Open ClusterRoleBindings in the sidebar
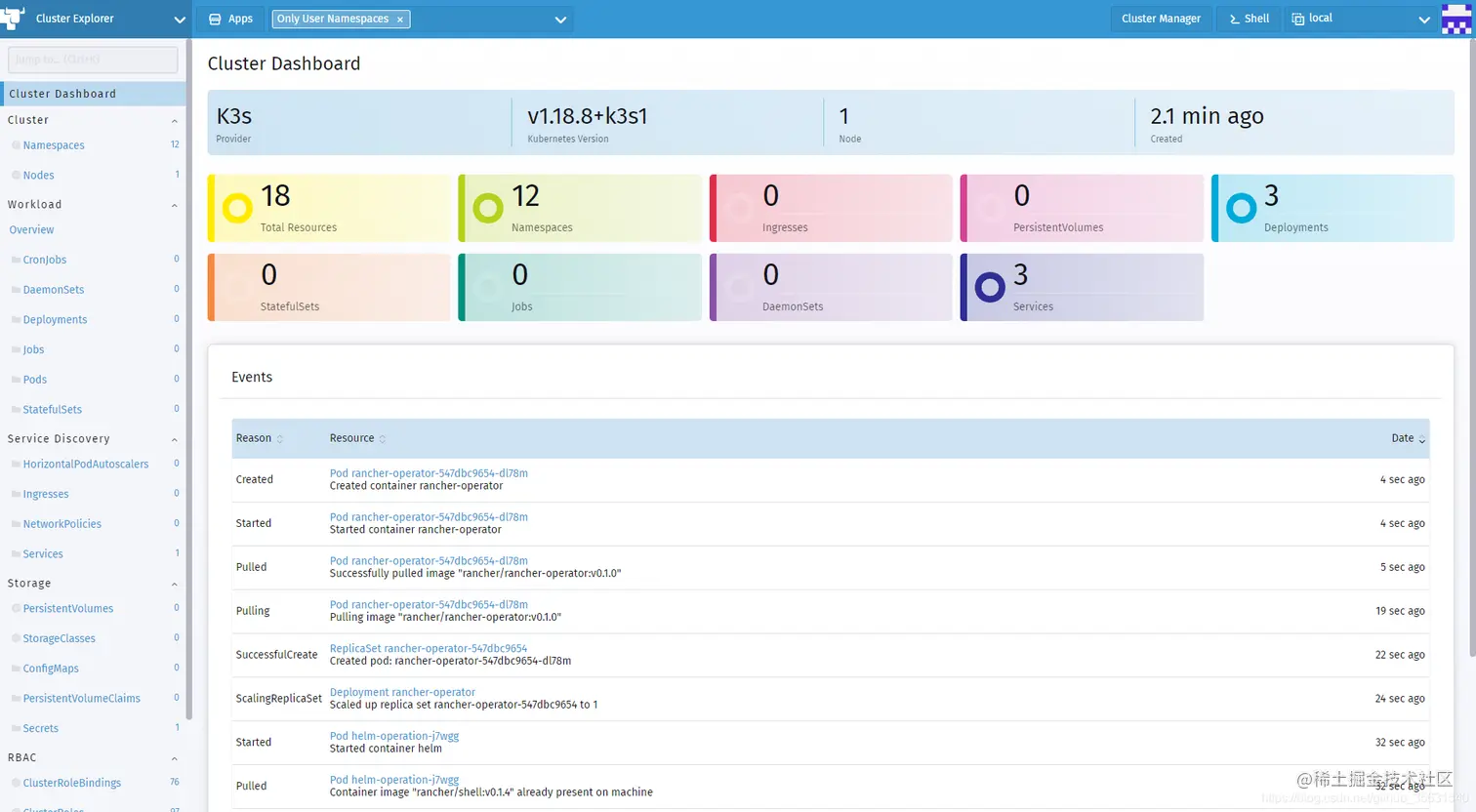 pyautogui.click(x=72, y=784)
